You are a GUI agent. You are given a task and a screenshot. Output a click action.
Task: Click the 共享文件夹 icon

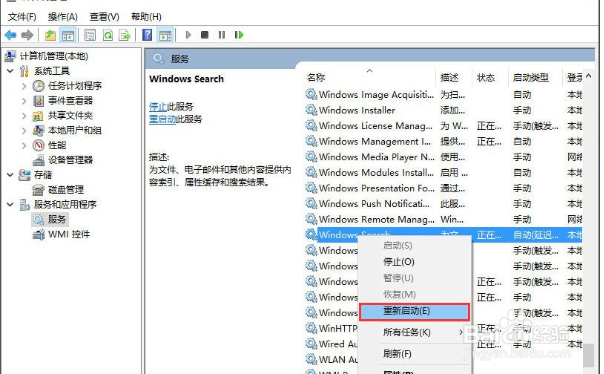[38, 116]
